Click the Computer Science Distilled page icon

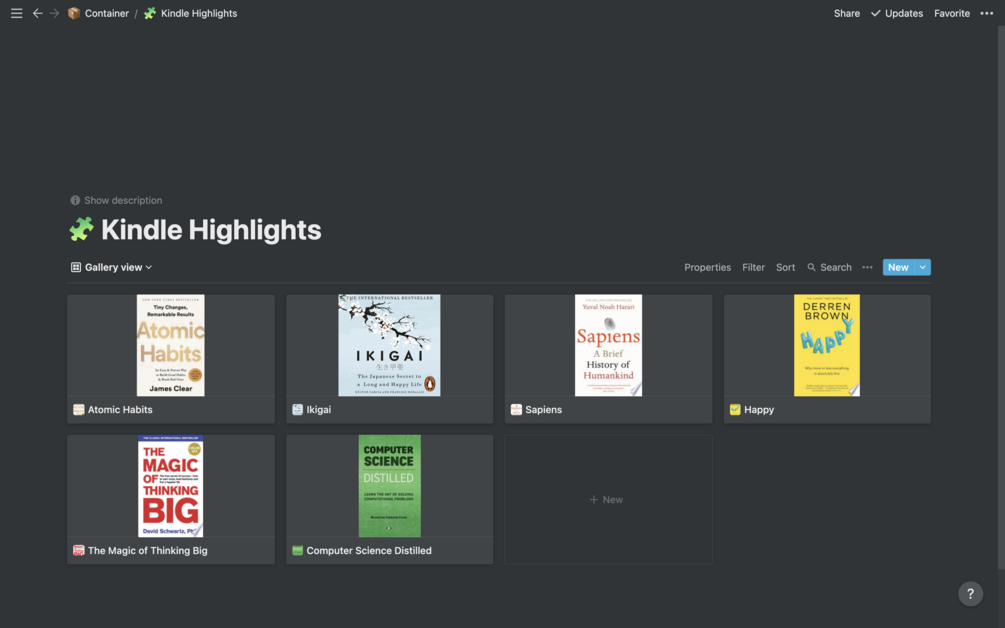tap(297, 550)
